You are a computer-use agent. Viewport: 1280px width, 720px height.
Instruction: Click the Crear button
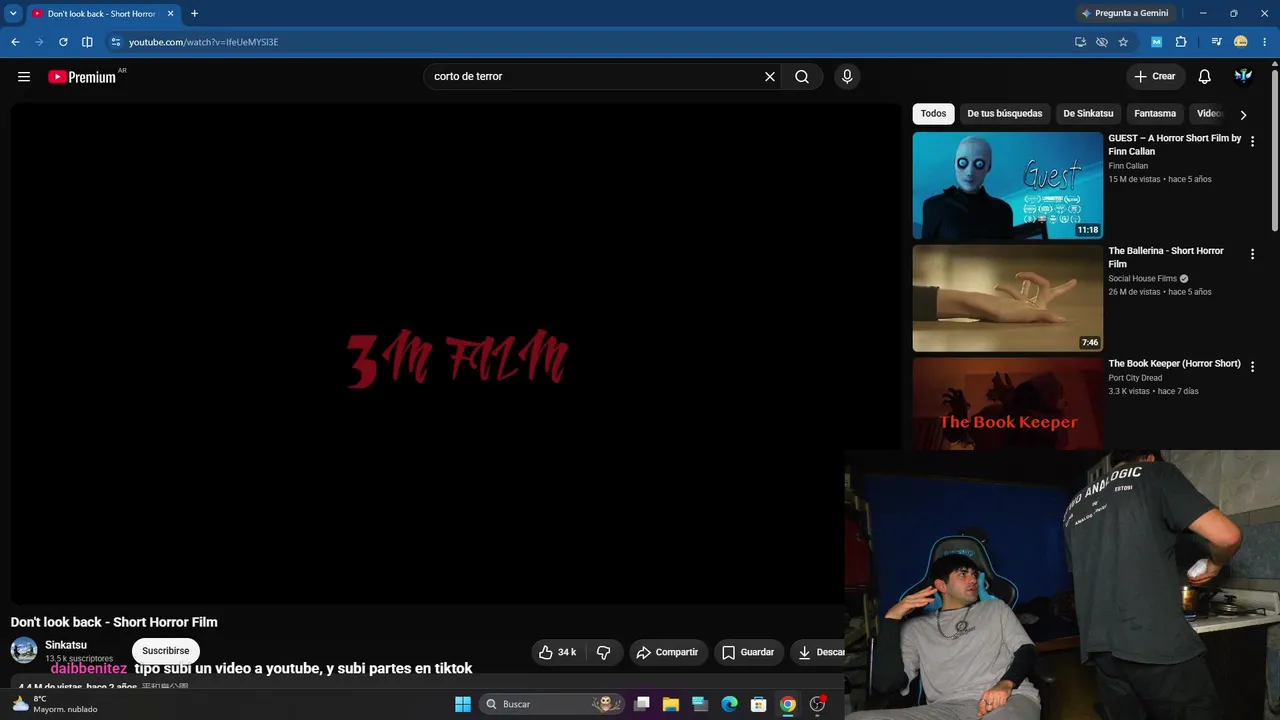(1155, 77)
